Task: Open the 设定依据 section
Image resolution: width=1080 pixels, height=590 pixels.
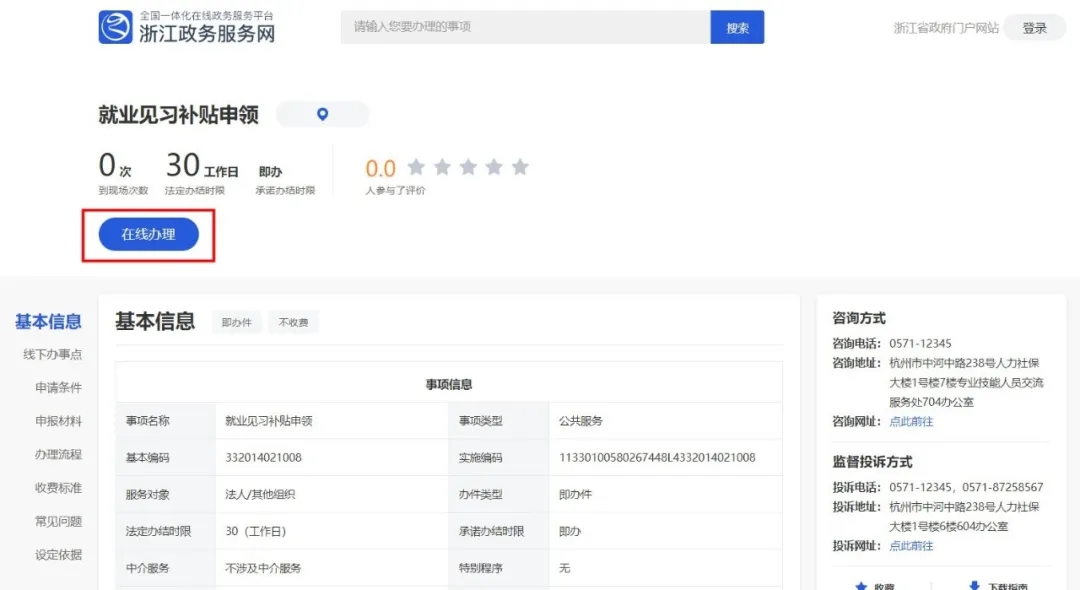Action: pos(58,554)
